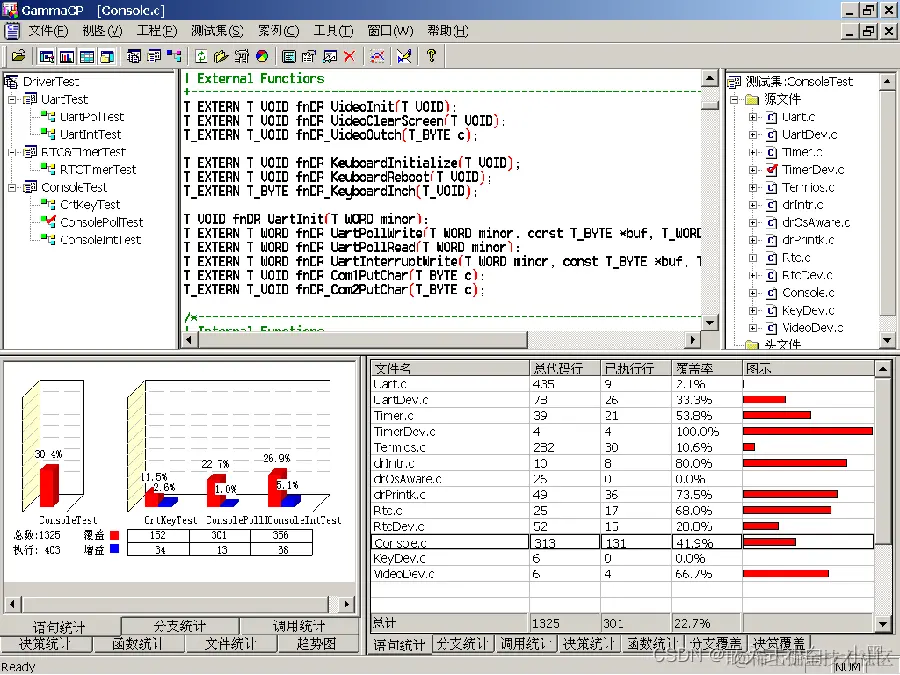The width and height of the screenshot is (900, 675).
Task: Collapse the 源文件 folder node
Action: (x=735, y=99)
